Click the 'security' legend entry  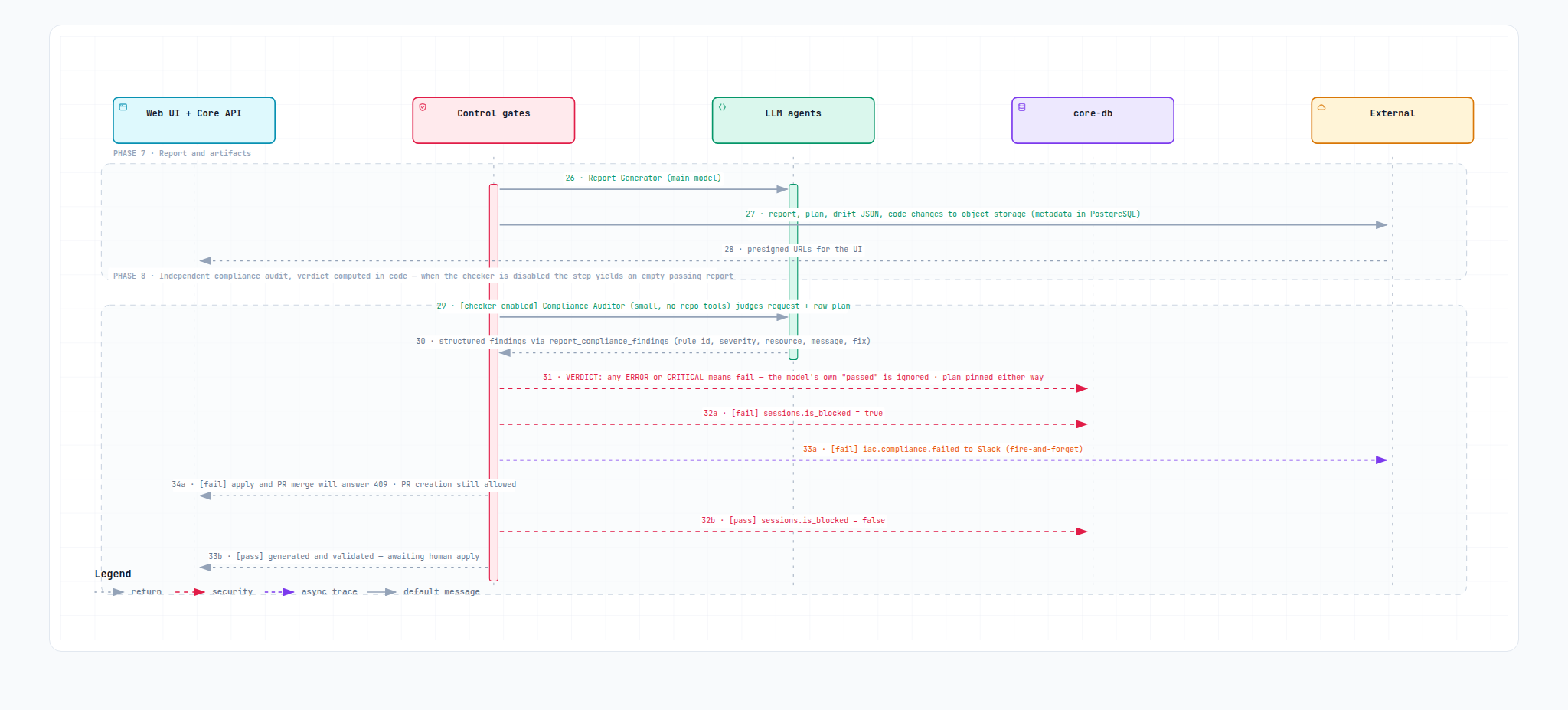pos(233,592)
